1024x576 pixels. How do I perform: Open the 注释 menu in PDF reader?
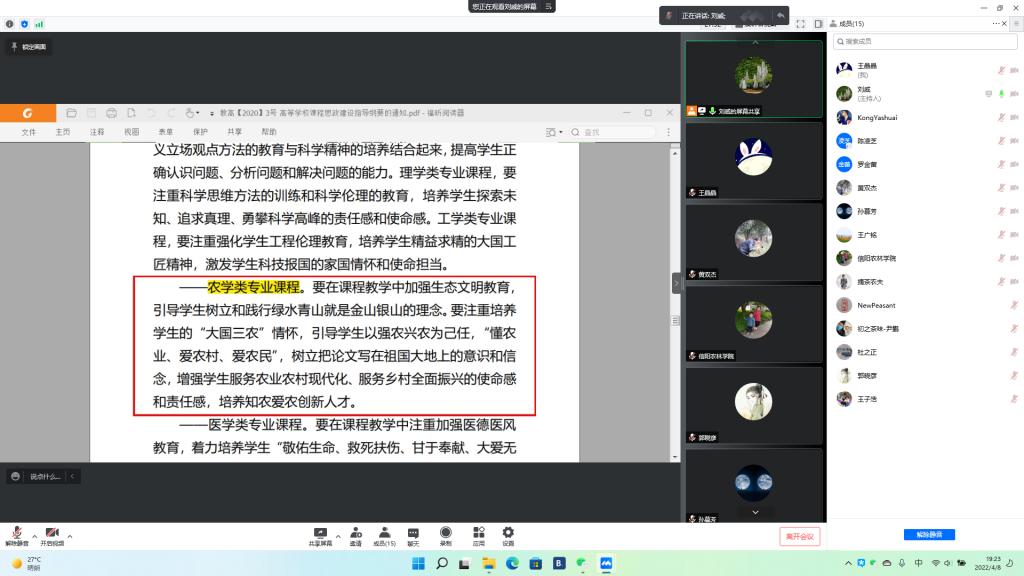point(97,132)
